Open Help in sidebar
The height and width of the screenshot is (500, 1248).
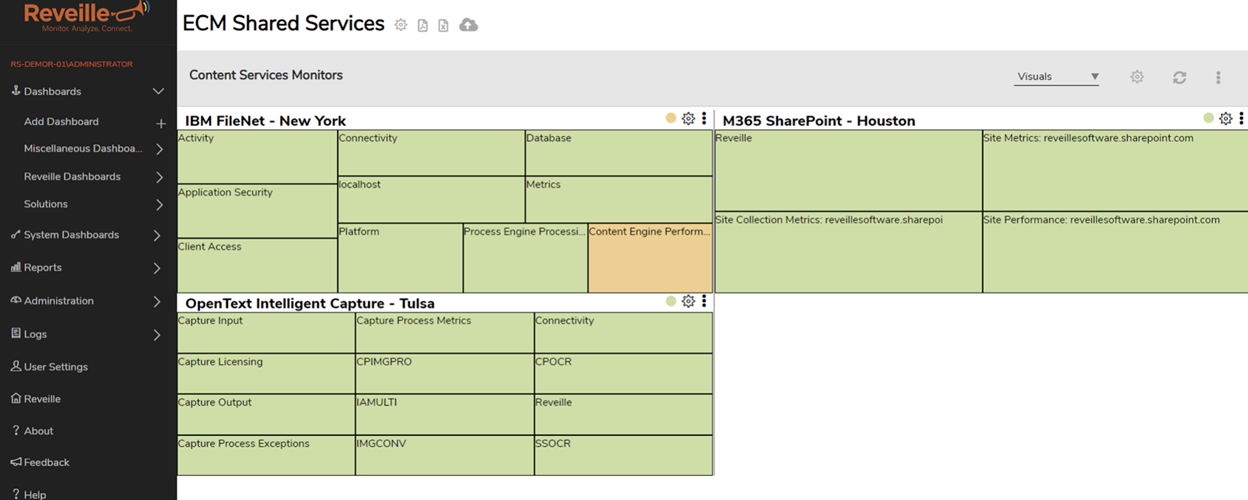point(29,494)
